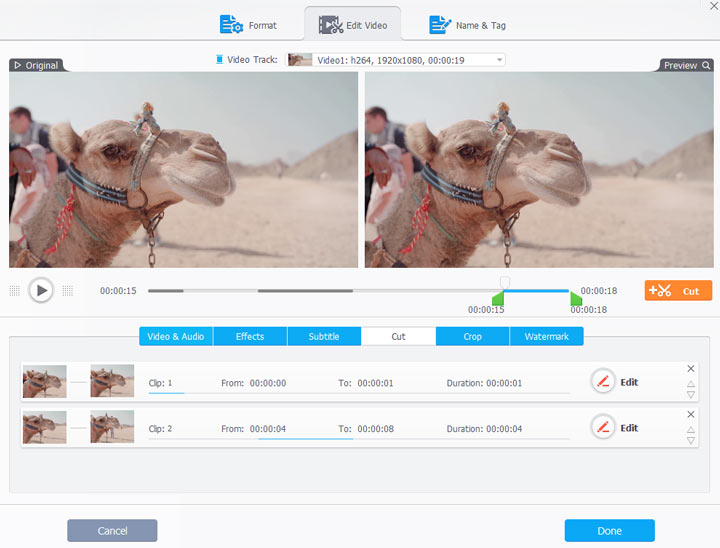Image resolution: width=720 pixels, height=548 pixels.
Task: Click Clip 1 end thumbnail
Action: (x=112, y=381)
